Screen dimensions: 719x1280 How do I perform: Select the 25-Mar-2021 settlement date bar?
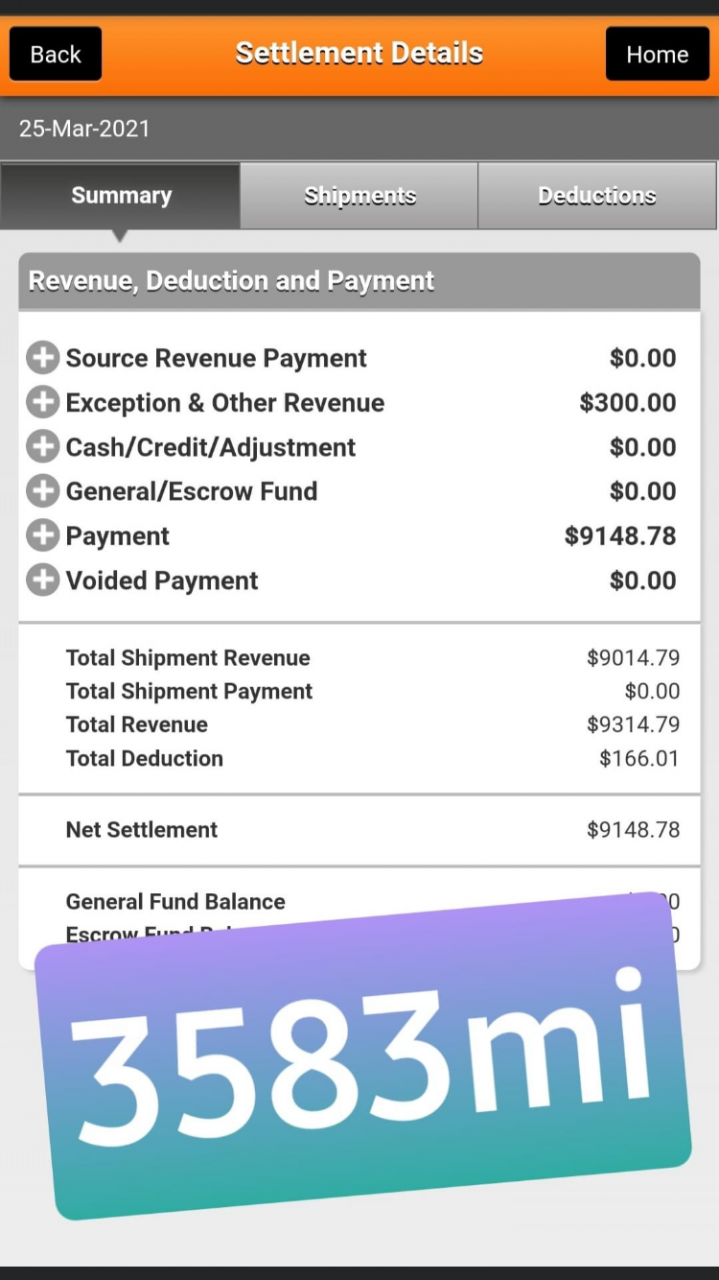point(359,129)
